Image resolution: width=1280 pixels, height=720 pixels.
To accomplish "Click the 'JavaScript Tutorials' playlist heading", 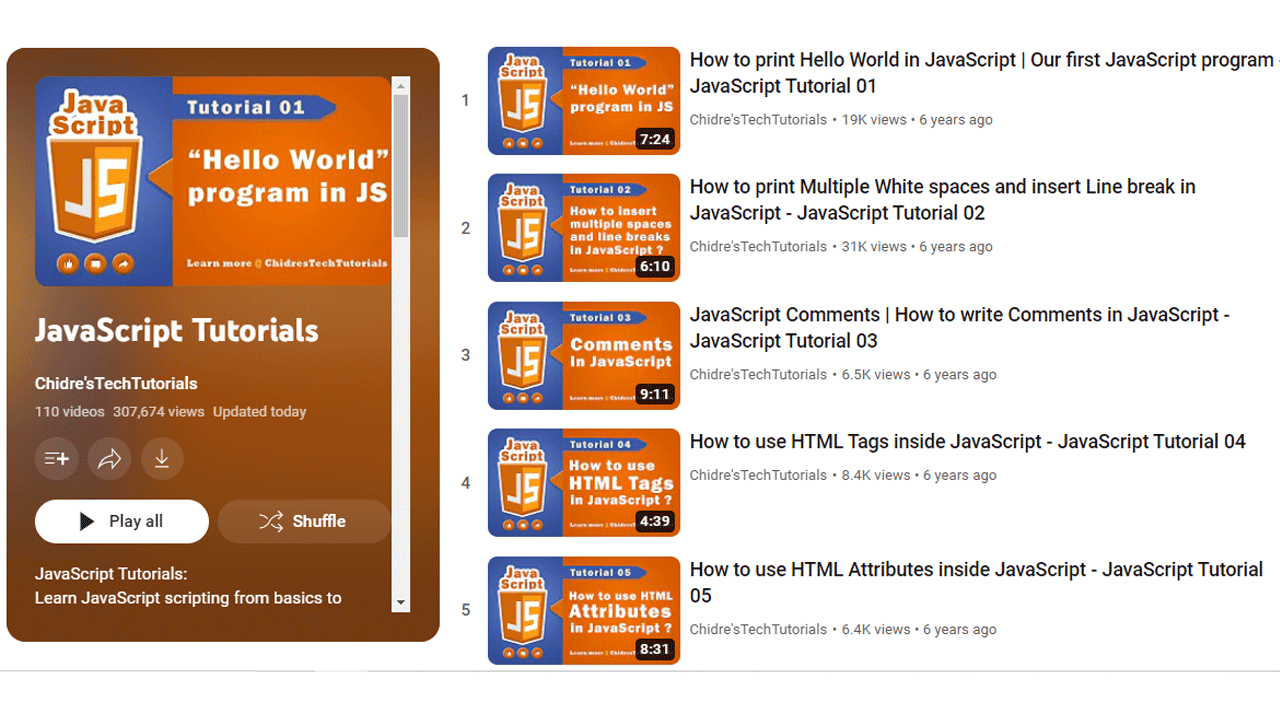I will (177, 331).
